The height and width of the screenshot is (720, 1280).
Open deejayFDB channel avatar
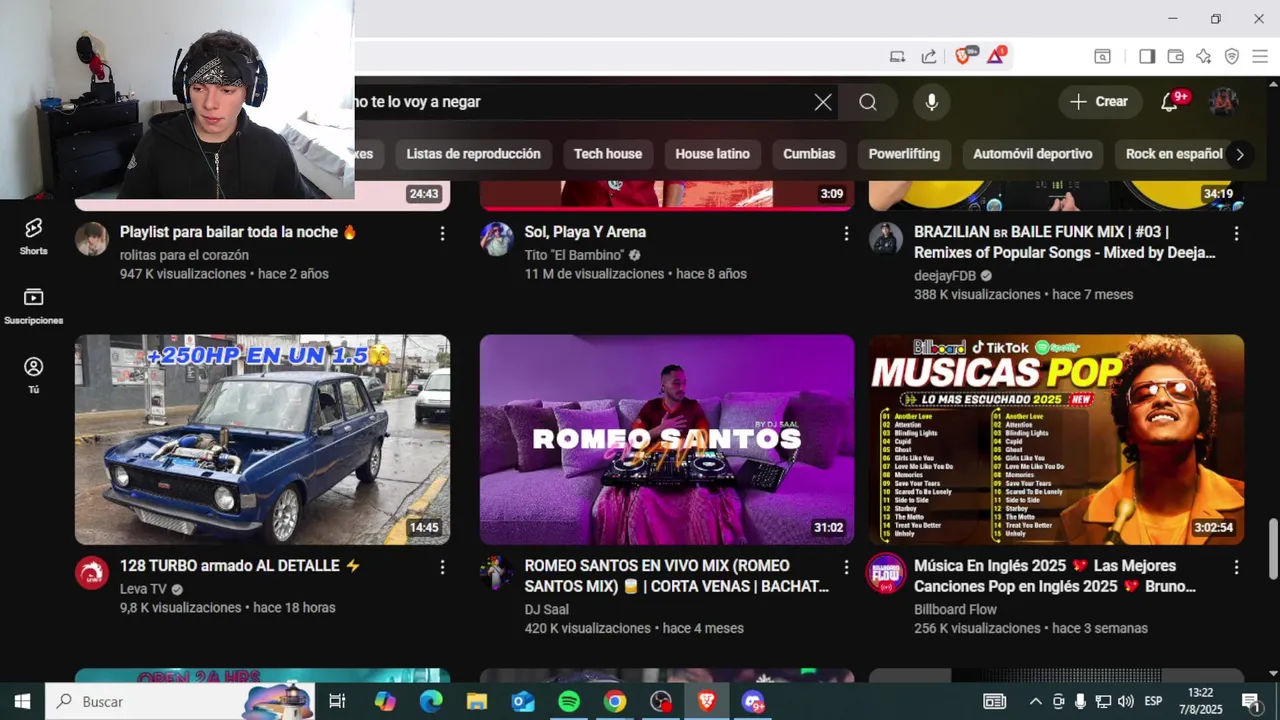pyautogui.click(x=886, y=239)
